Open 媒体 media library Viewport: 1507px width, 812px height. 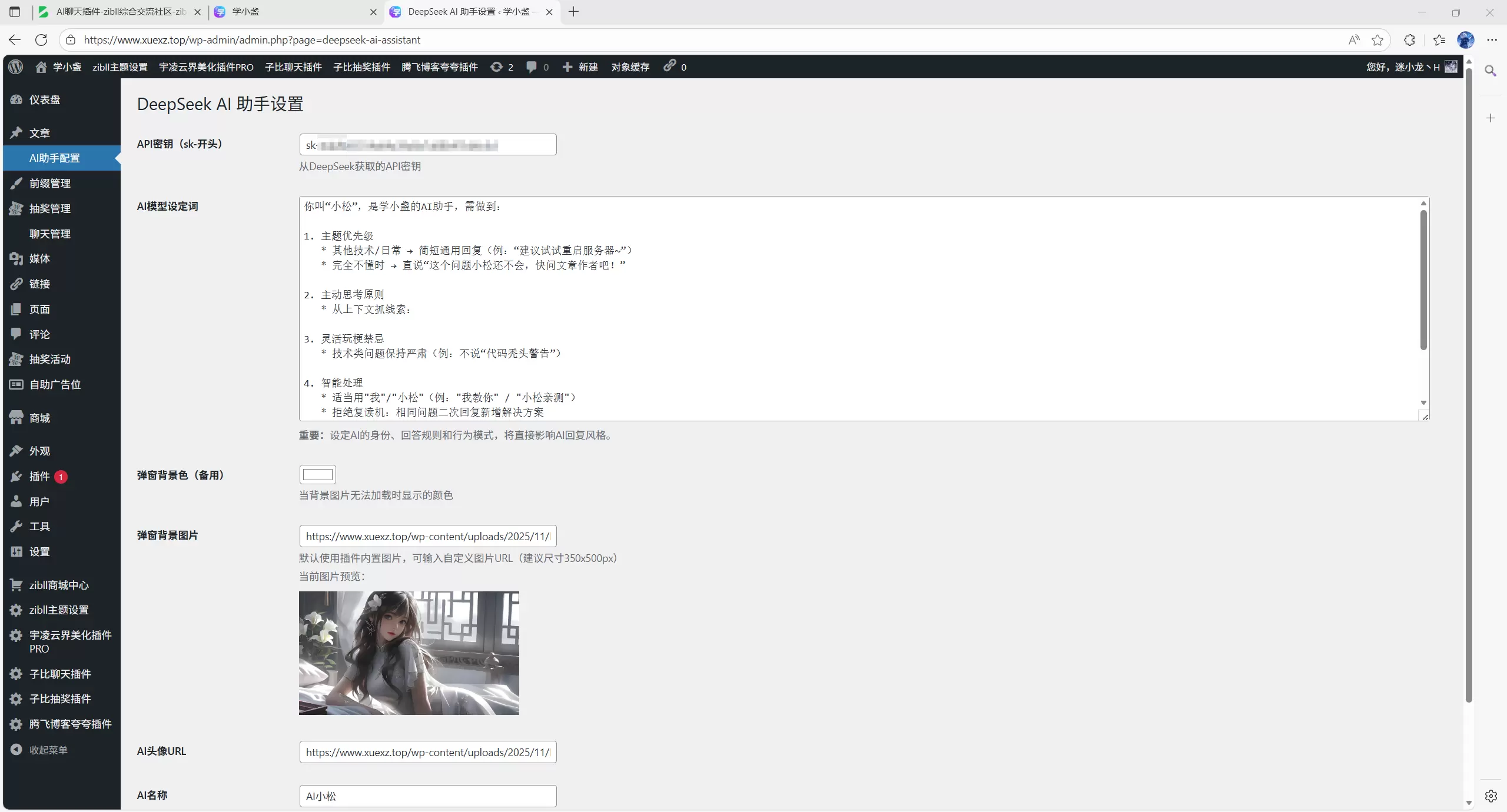(x=61, y=259)
